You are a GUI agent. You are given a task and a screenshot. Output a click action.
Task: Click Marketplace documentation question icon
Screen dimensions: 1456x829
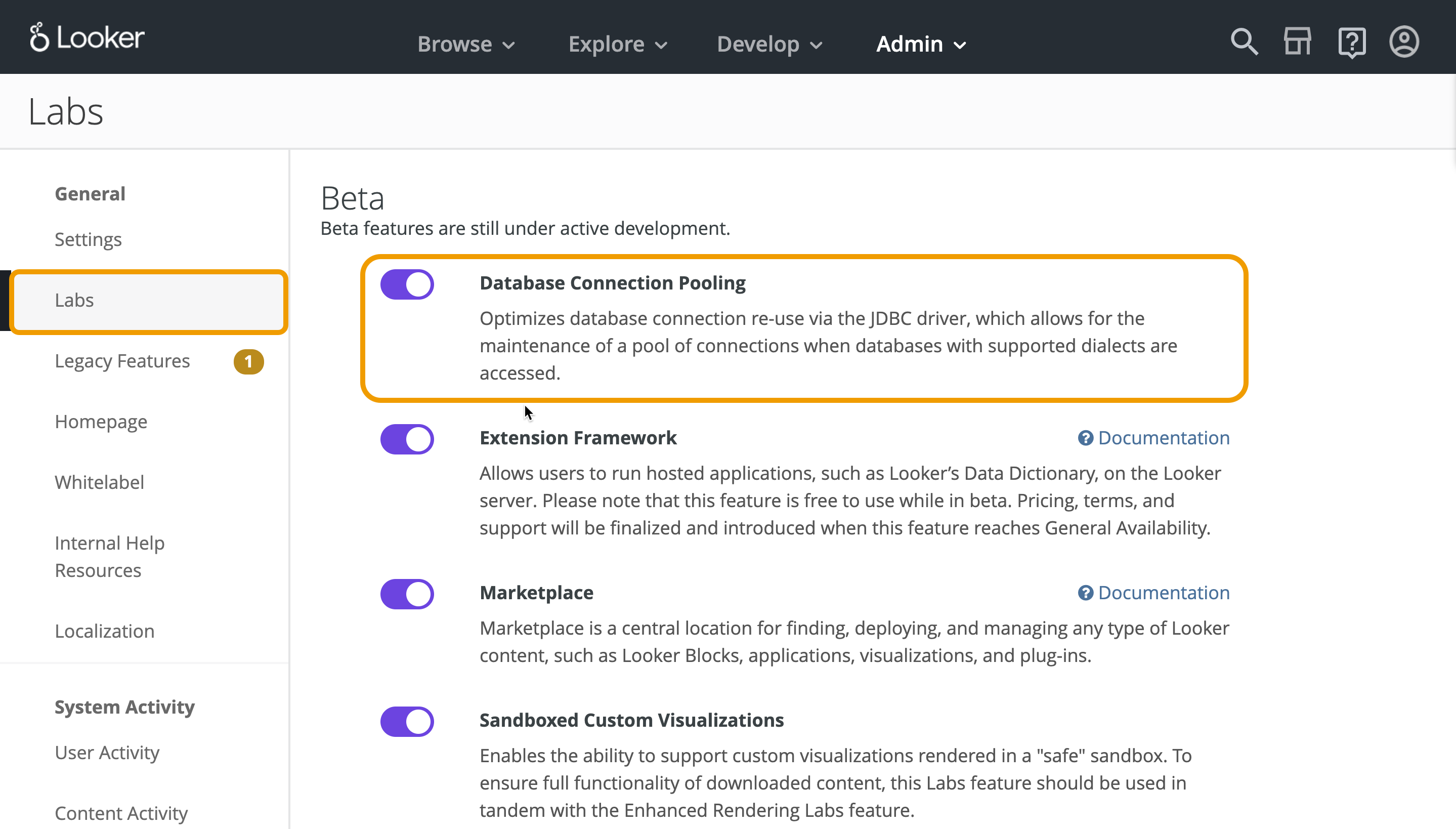coord(1085,593)
